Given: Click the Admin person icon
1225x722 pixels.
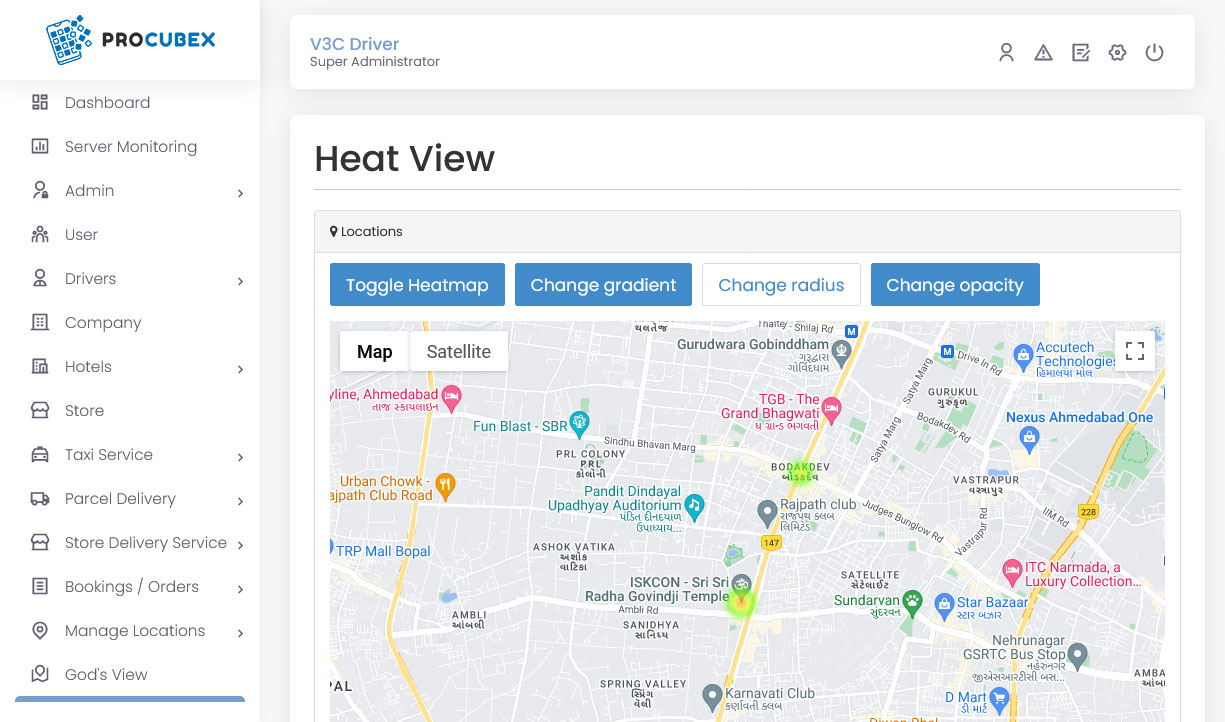Looking at the screenshot, I should pos(40,190).
